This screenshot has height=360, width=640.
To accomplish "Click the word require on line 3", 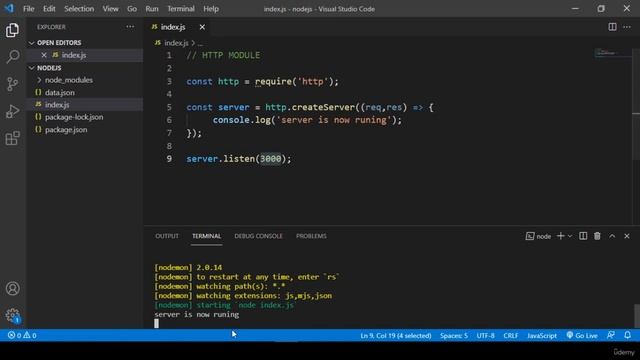I will pyautogui.click(x=273, y=82).
